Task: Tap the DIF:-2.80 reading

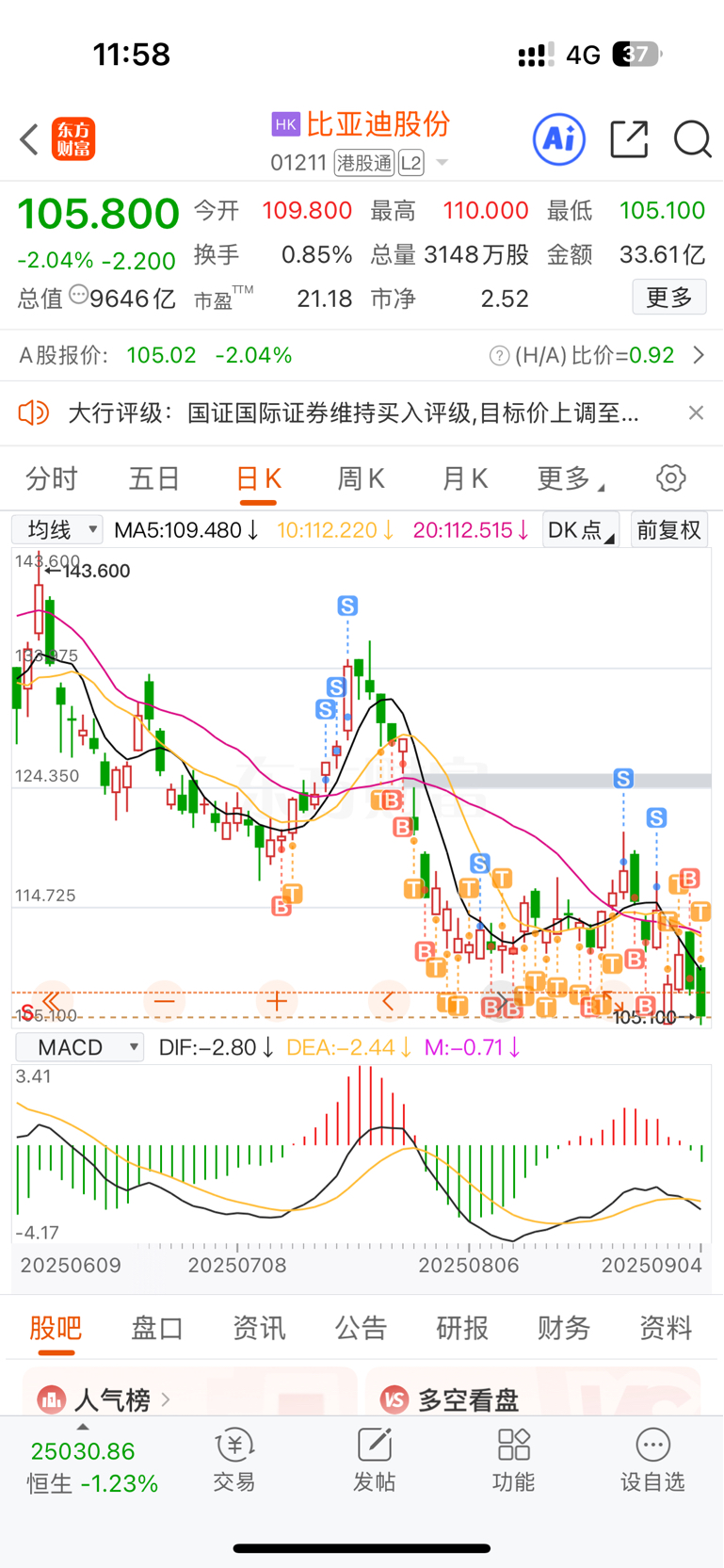Action: (216, 1047)
